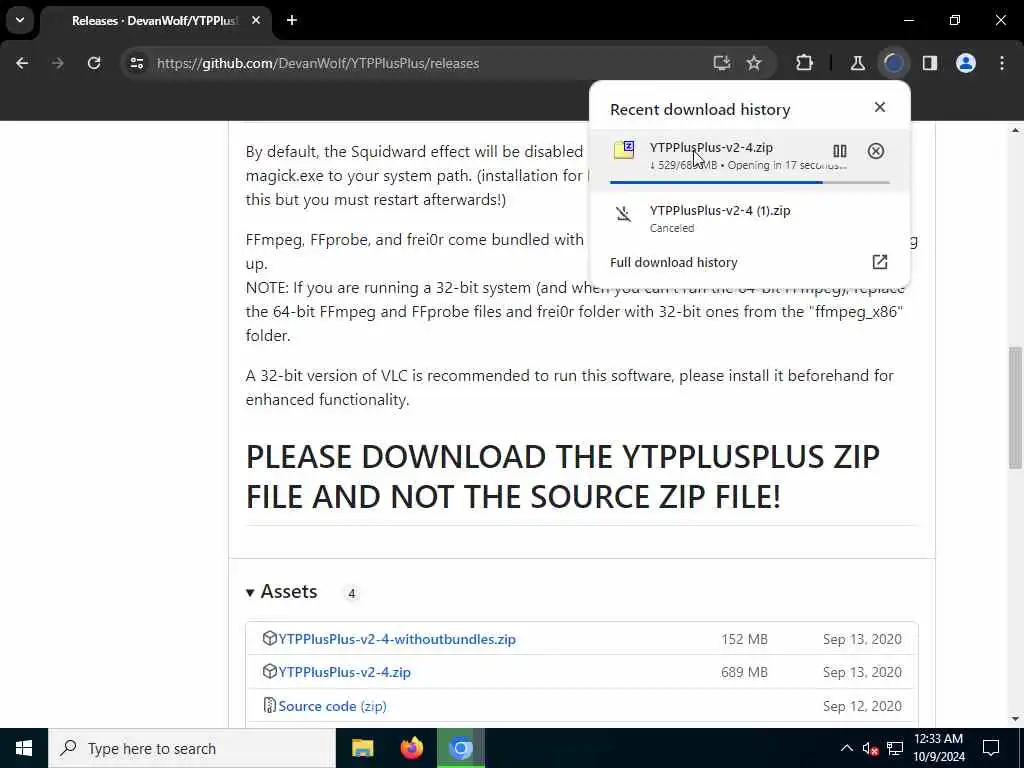This screenshot has width=1024, height=768.
Task: Go back to the previous page
Action: [22, 63]
